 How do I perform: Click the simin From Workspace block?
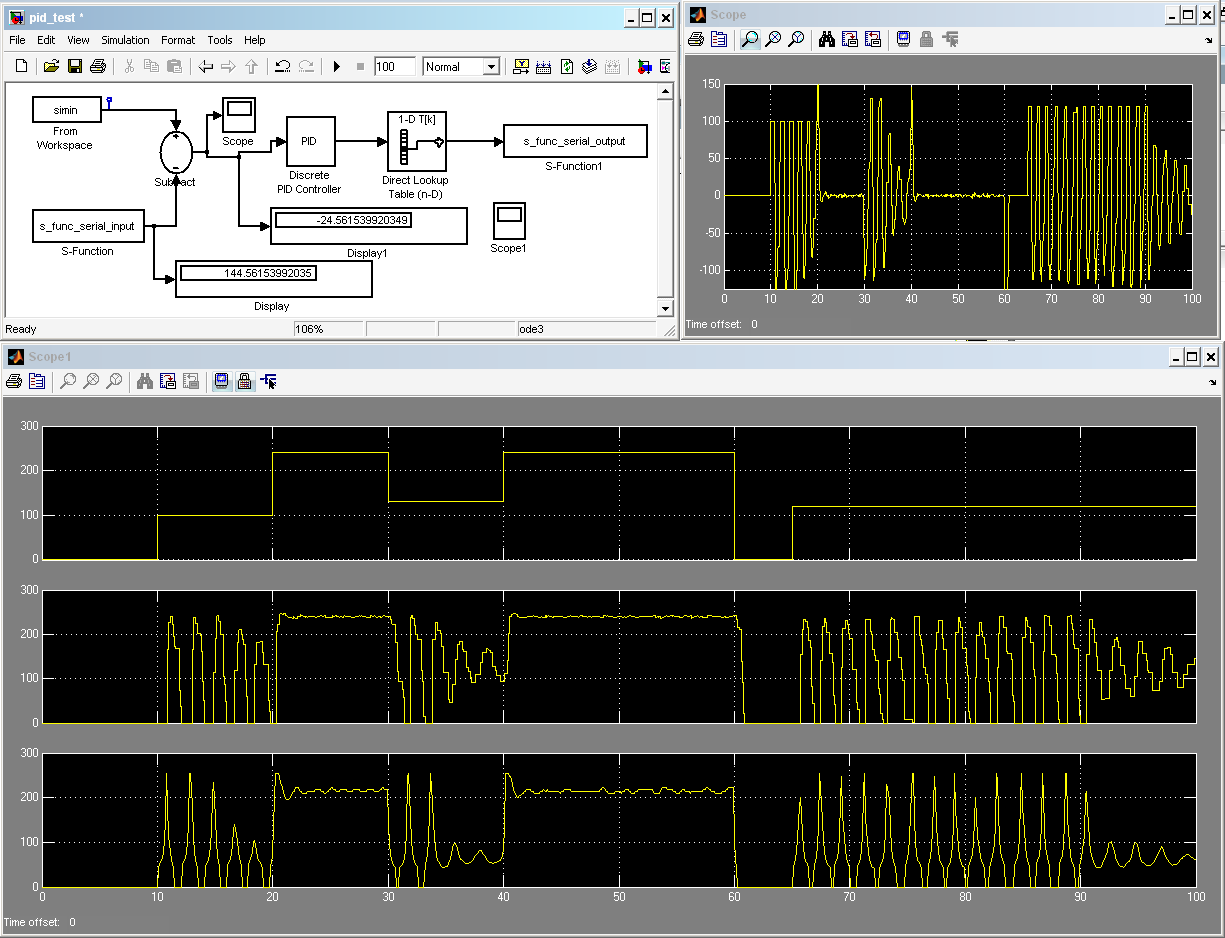(x=66, y=109)
